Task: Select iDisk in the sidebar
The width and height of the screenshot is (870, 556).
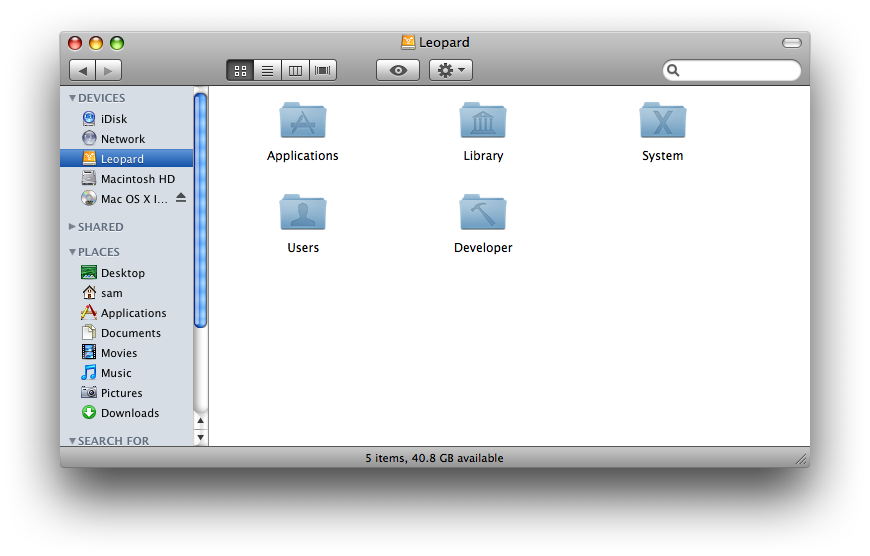Action: click(x=127, y=119)
